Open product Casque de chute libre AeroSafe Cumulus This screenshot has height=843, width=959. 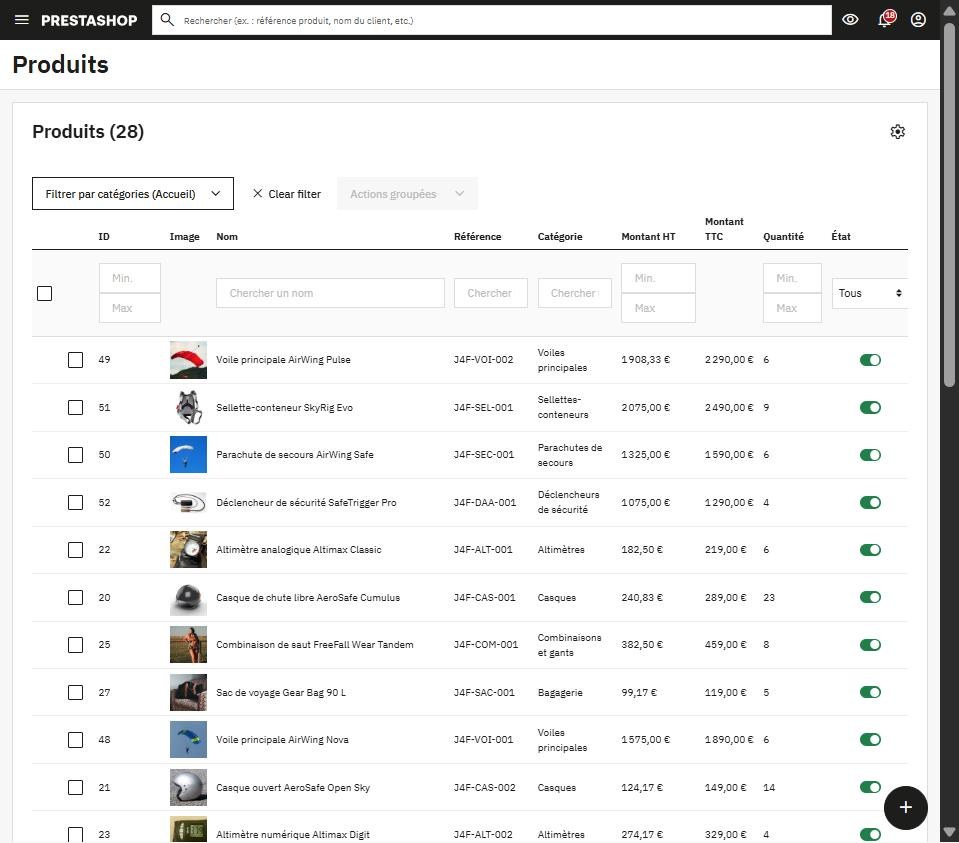click(308, 597)
